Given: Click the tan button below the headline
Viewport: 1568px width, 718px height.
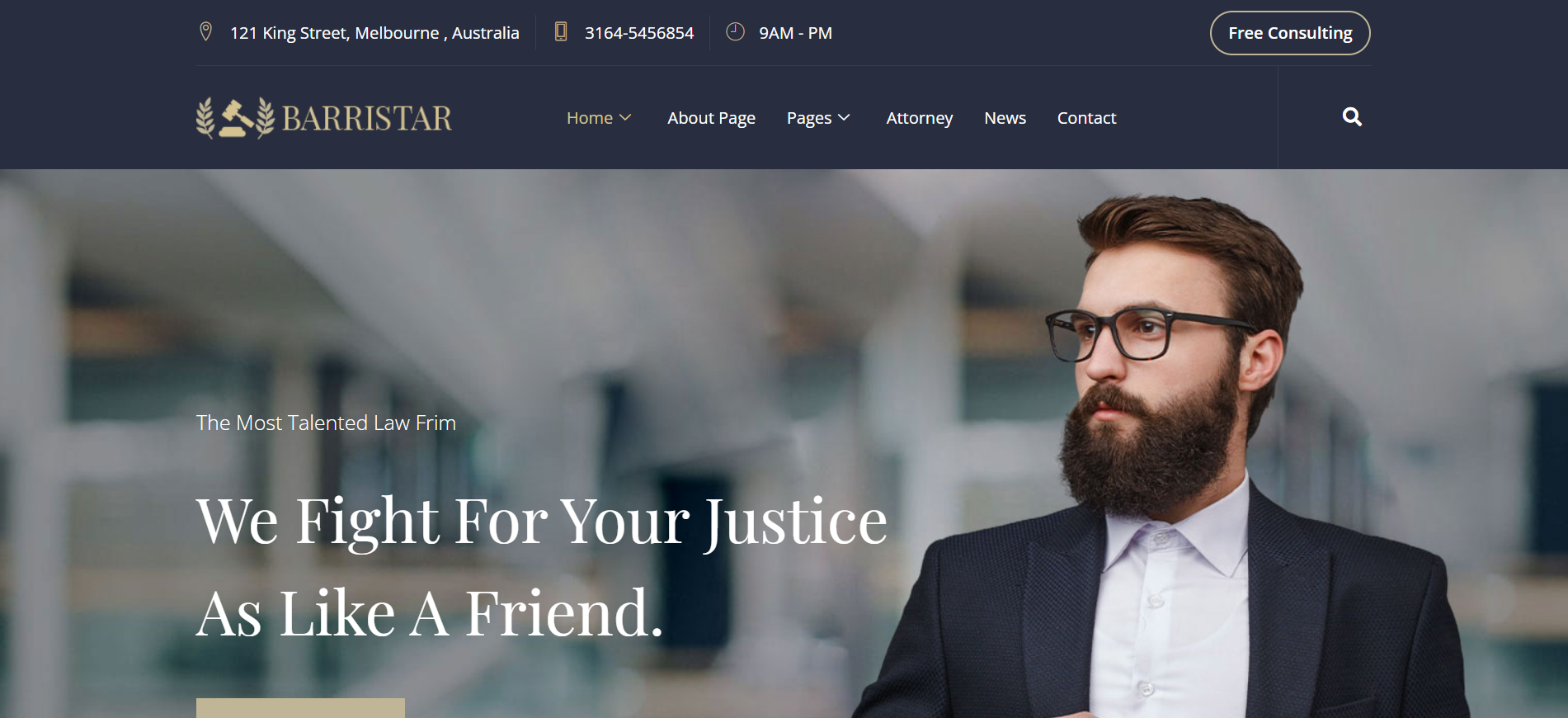Looking at the screenshot, I should 300,708.
